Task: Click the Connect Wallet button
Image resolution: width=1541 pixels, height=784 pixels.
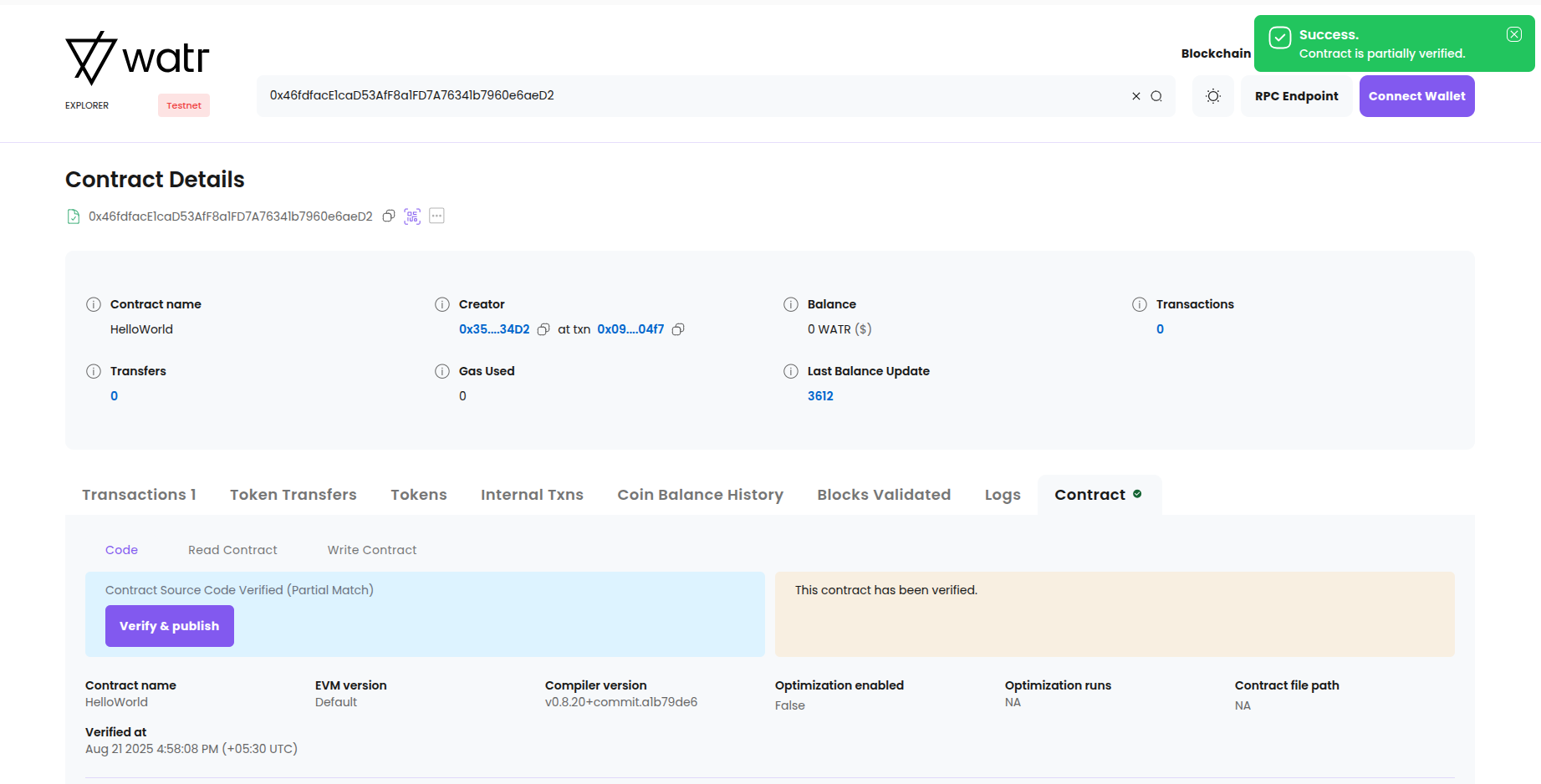Action: click(x=1416, y=96)
